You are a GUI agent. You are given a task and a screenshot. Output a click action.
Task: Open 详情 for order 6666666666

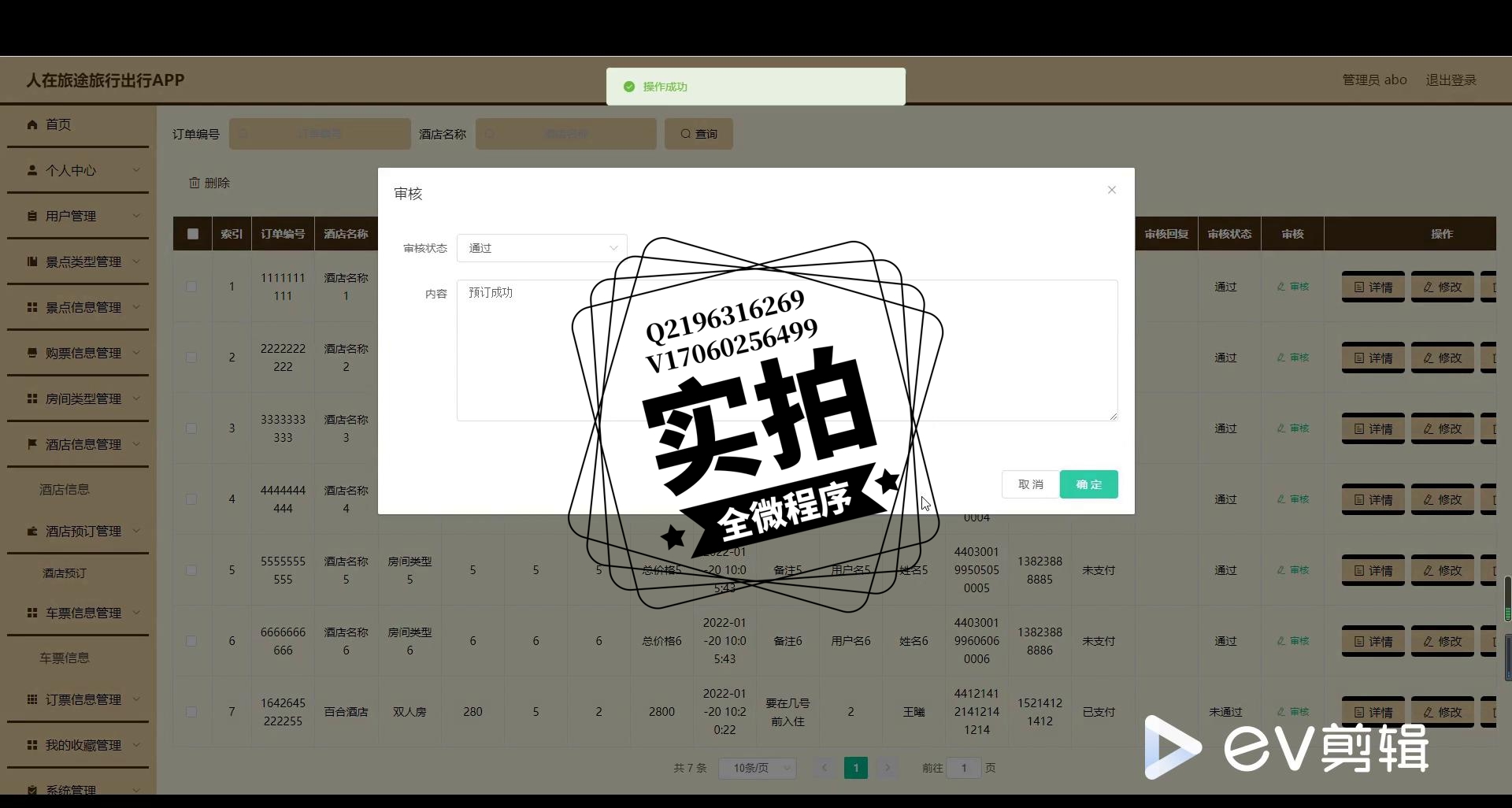(1373, 642)
